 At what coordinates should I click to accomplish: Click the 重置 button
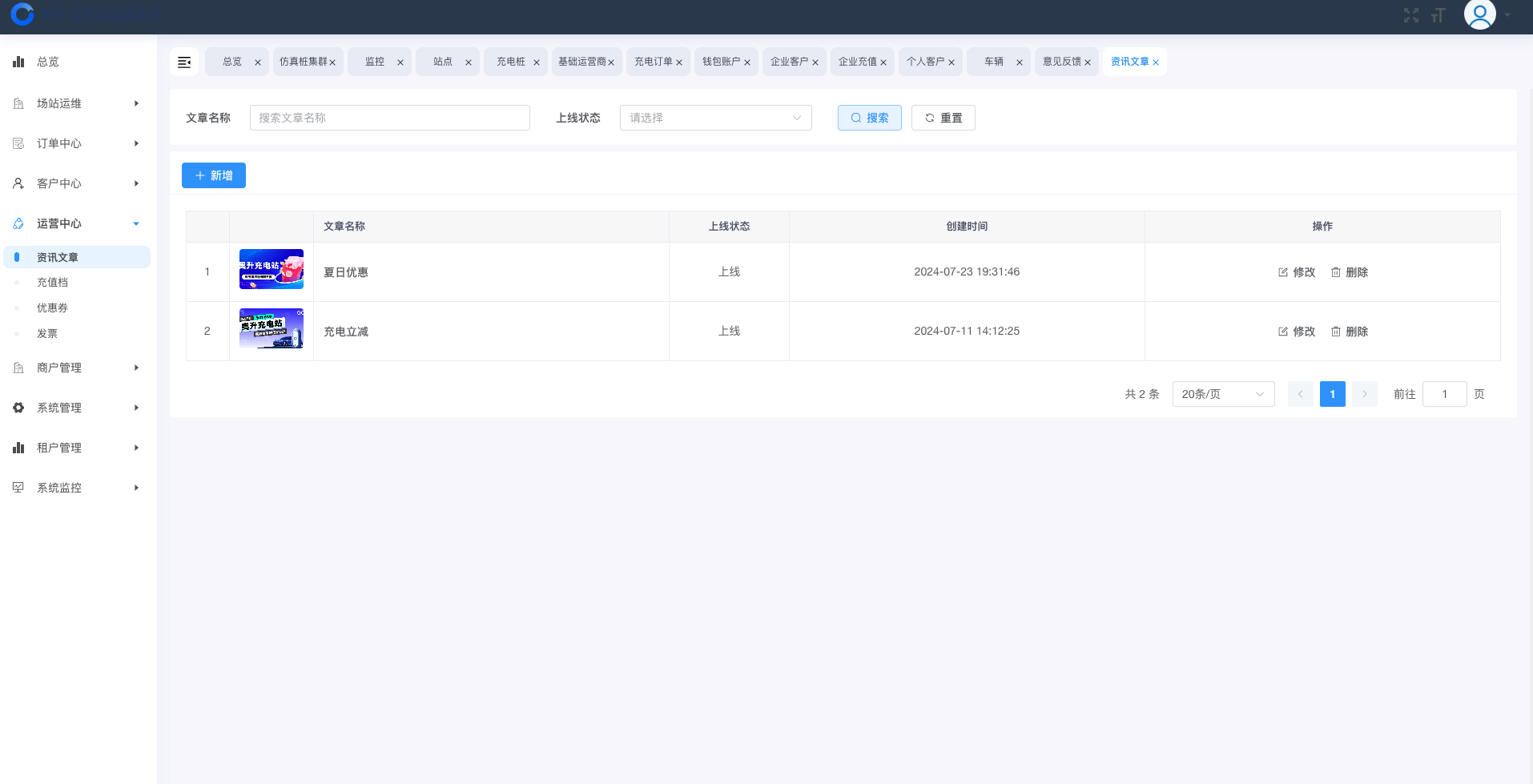[943, 118]
